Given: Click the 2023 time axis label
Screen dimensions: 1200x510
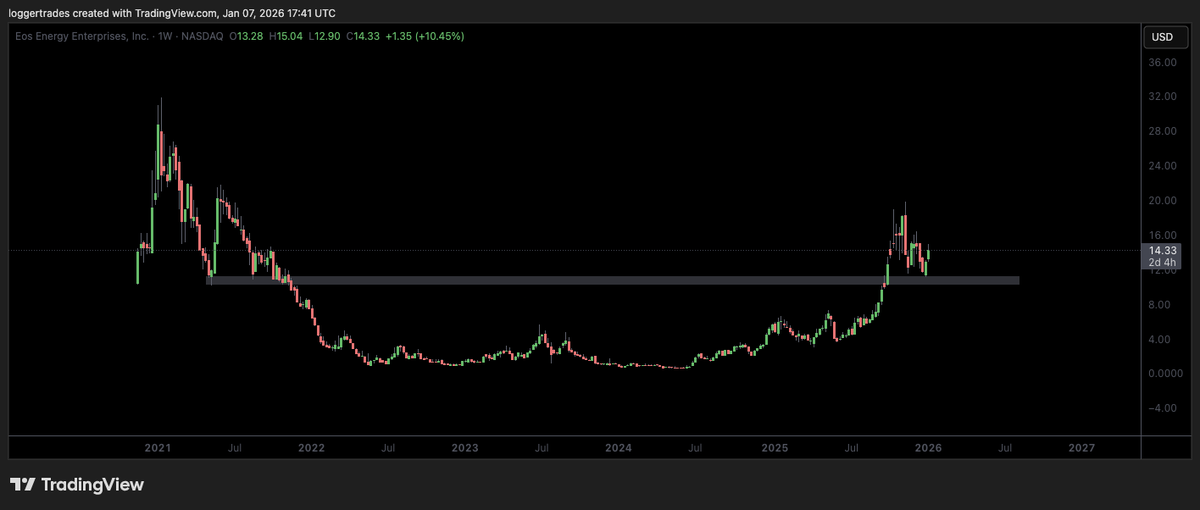Looking at the screenshot, I should click(x=464, y=447).
